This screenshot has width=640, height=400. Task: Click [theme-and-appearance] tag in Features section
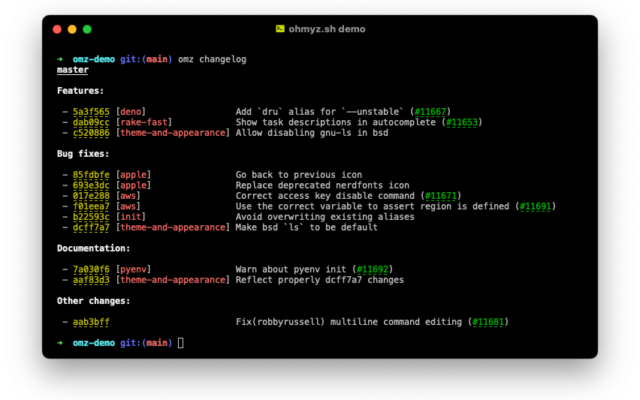pyautogui.click(x=173, y=133)
